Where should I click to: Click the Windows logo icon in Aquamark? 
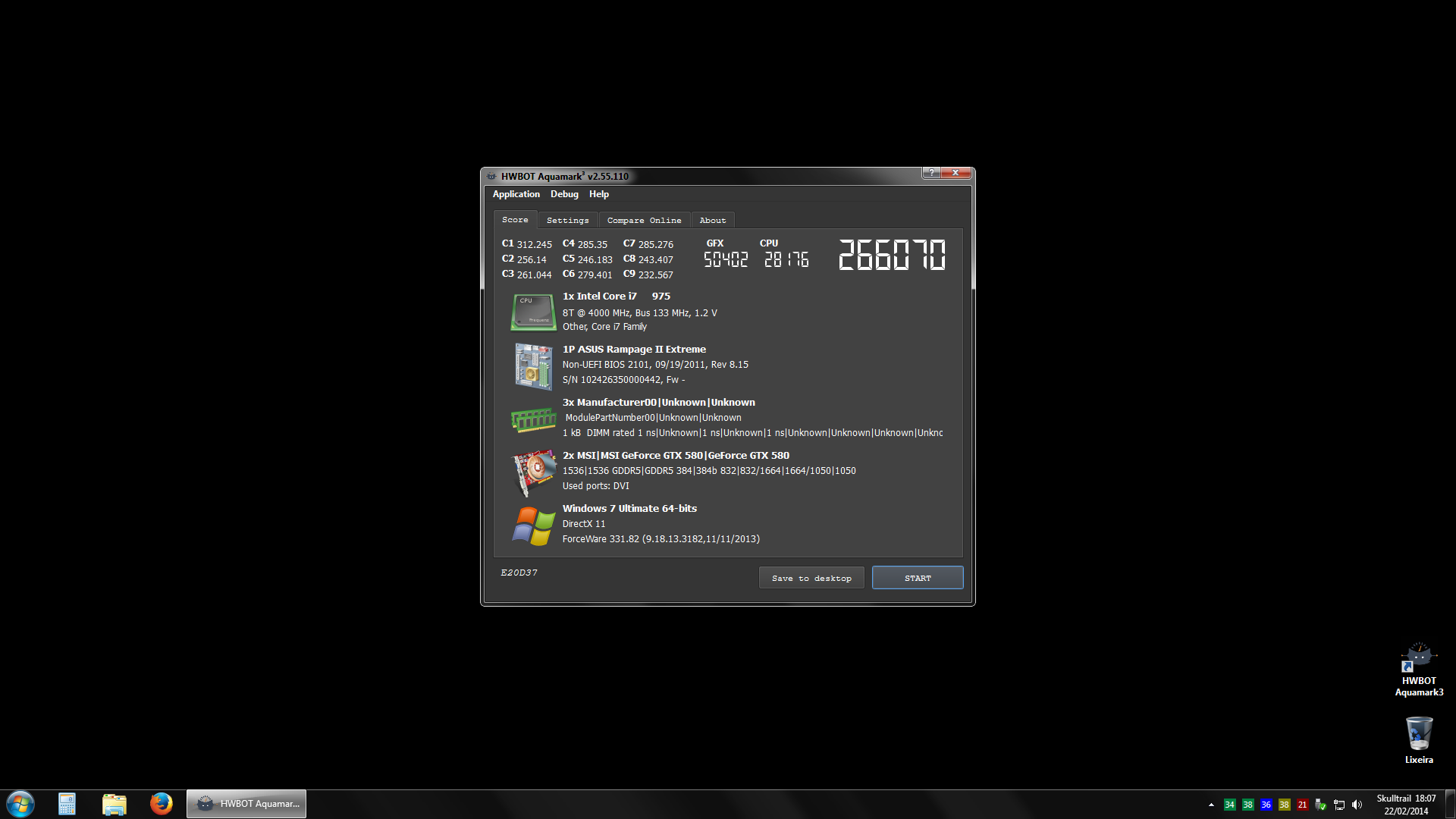pyautogui.click(x=534, y=526)
